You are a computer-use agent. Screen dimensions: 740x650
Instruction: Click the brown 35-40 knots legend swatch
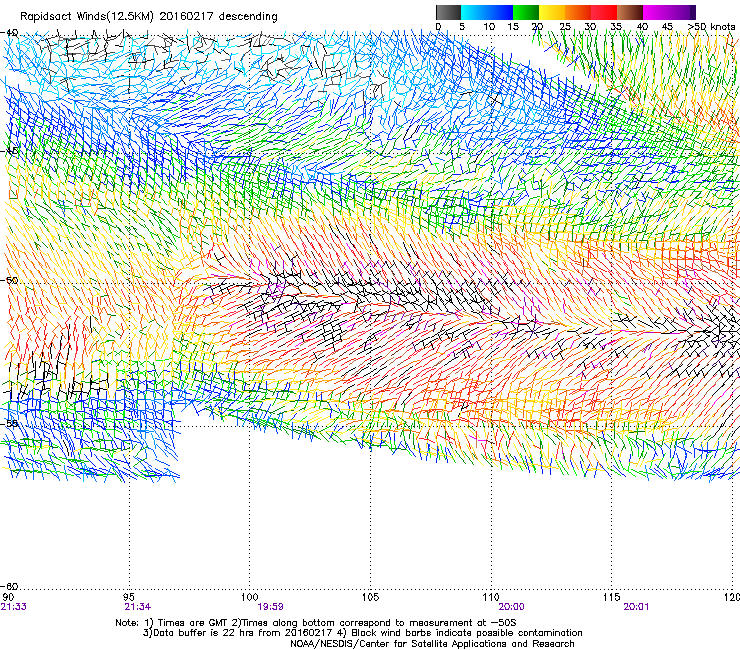click(630, 12)
